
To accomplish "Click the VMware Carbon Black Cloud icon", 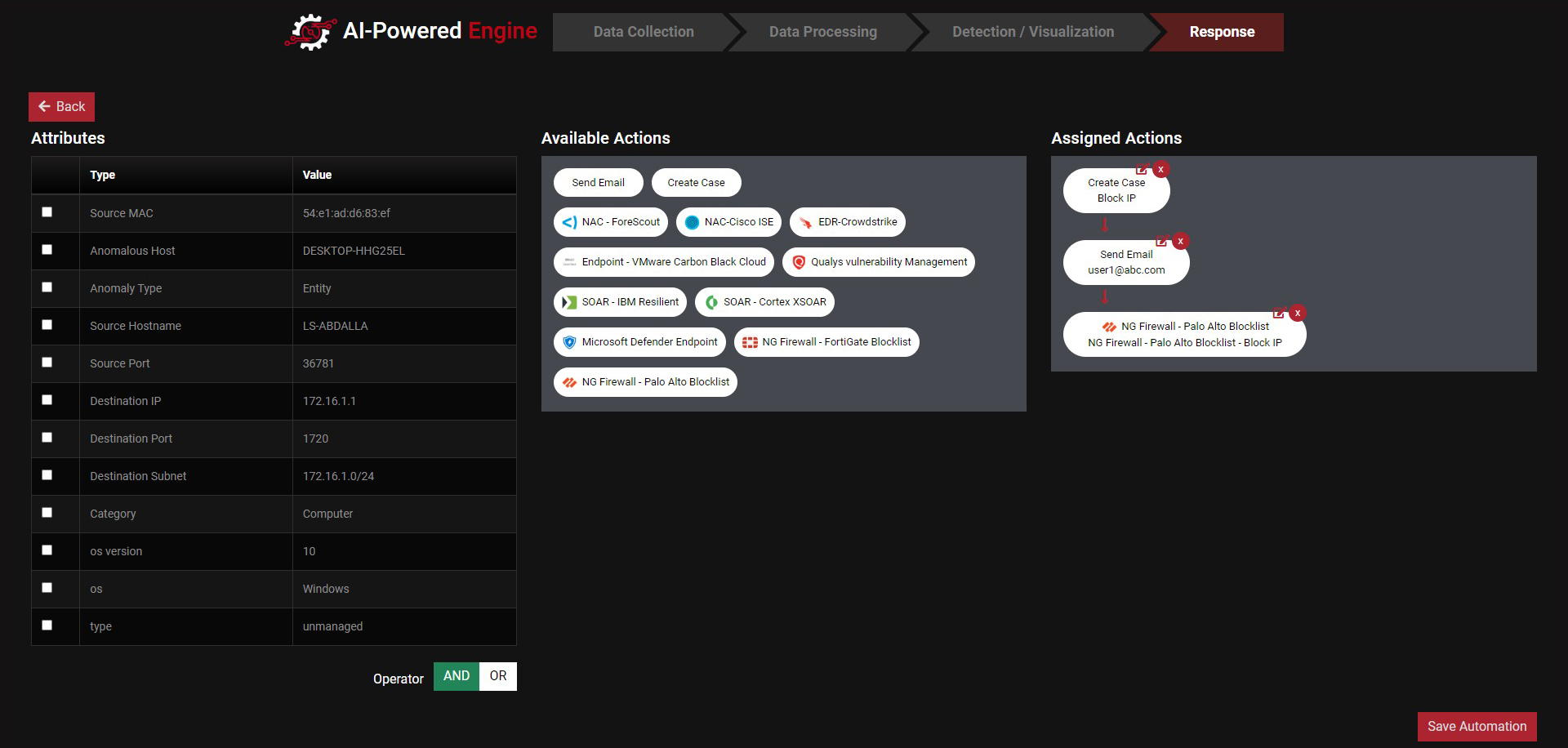I will click(x=569, y=262).
